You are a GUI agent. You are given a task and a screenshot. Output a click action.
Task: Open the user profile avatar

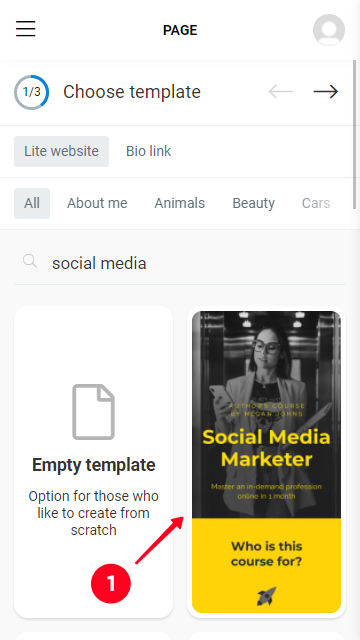coord(329,30)
